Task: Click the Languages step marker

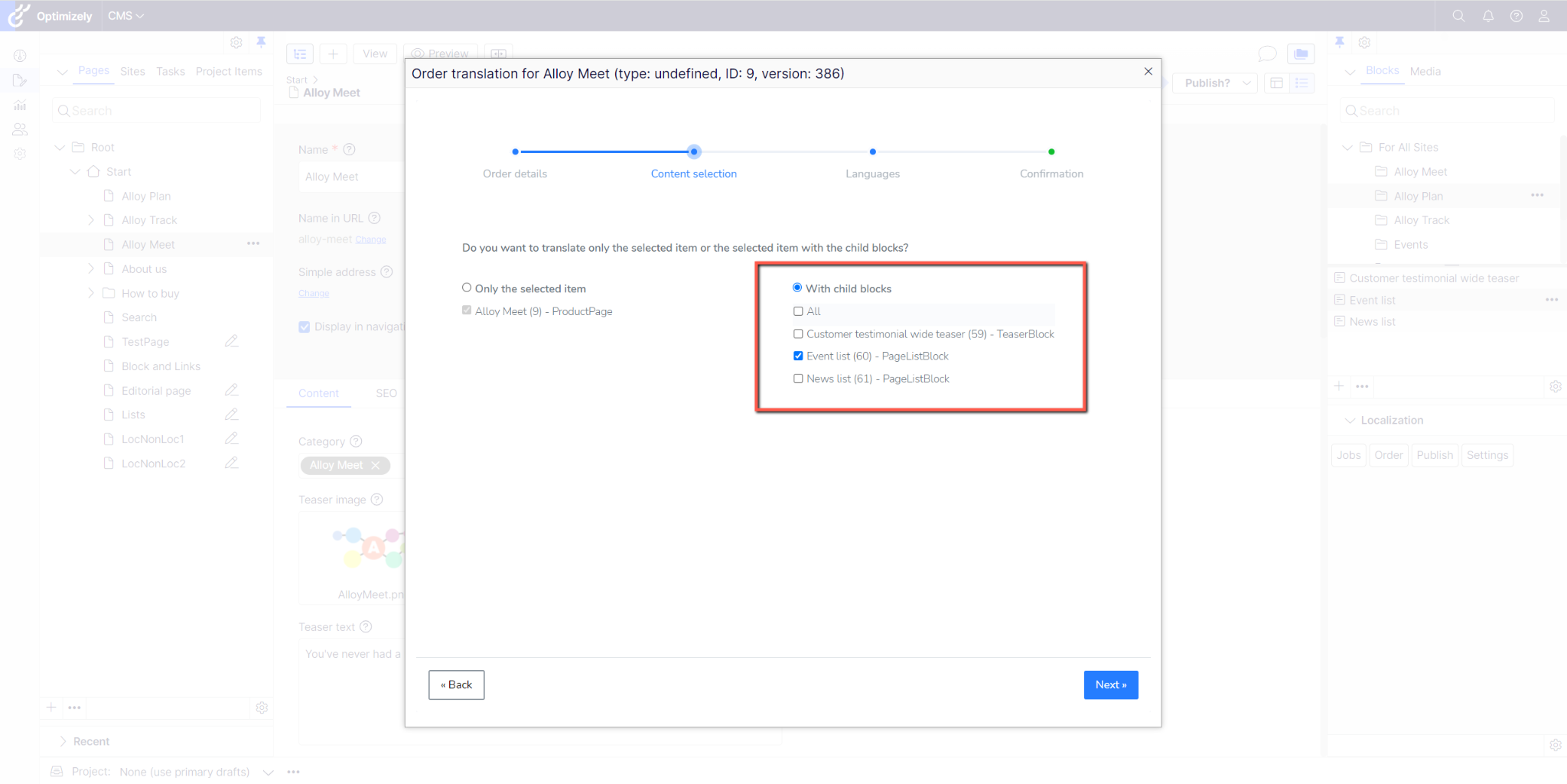Action: click(872, 151)
